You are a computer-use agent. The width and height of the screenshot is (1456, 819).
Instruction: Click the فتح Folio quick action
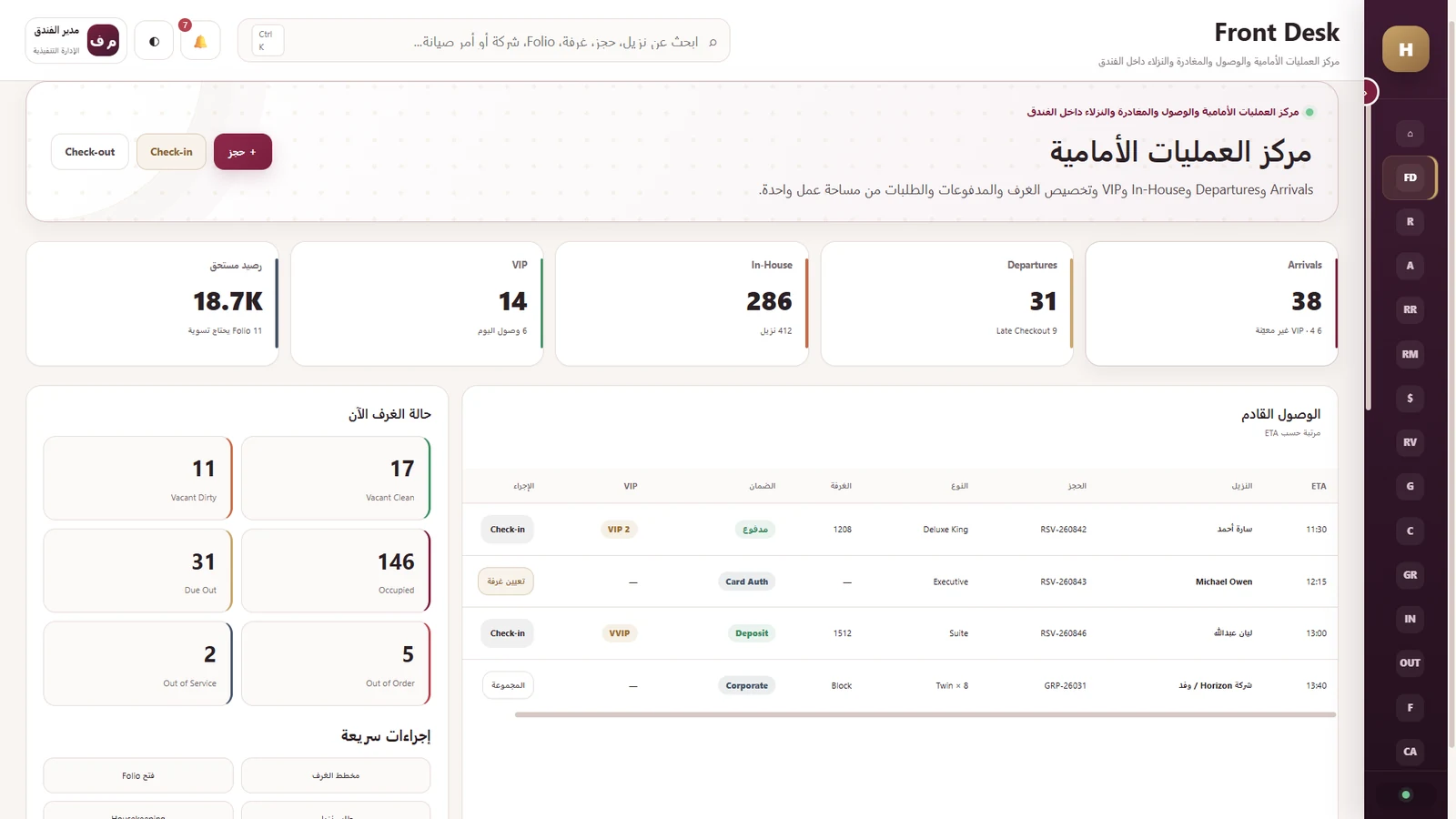(x=138, y=775)
